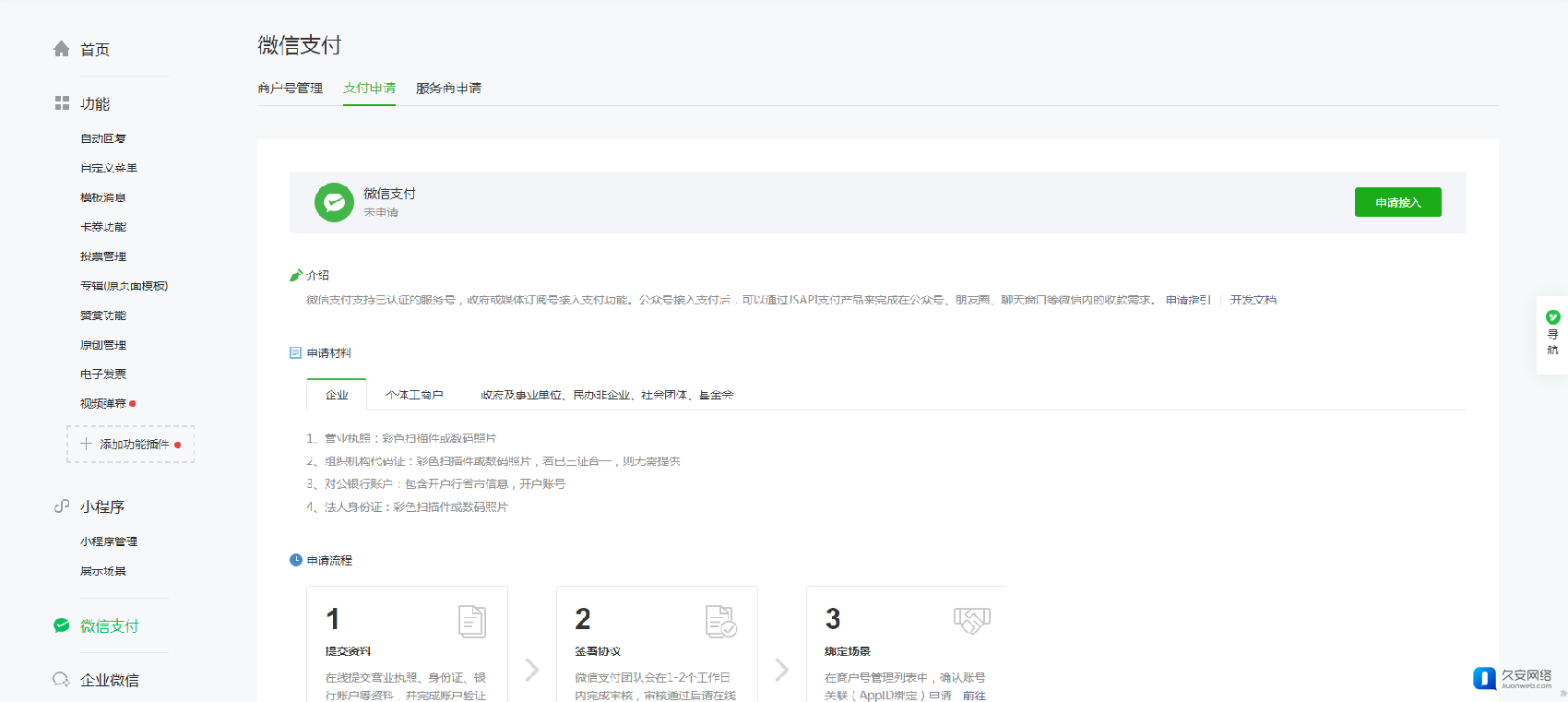Click the green leaf icon beside 介绍
Image resolution: width=1568 pixels, height=702 pixels.
(x=296, y=275)
